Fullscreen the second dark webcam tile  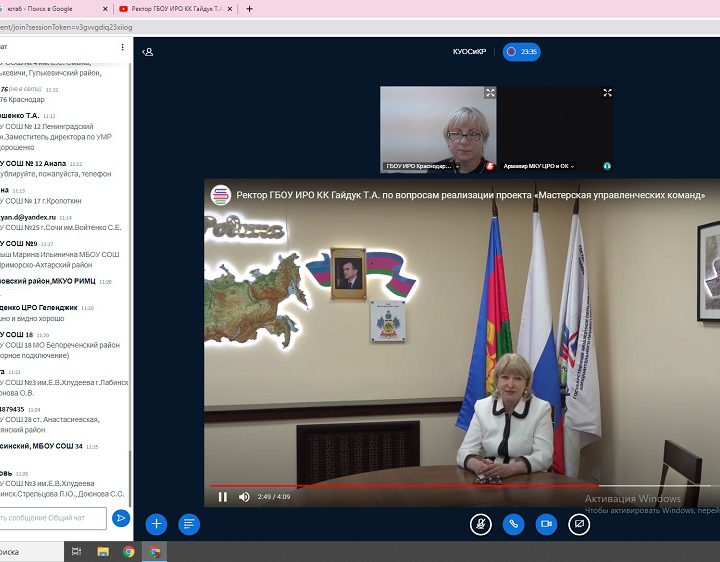[607, 93]
